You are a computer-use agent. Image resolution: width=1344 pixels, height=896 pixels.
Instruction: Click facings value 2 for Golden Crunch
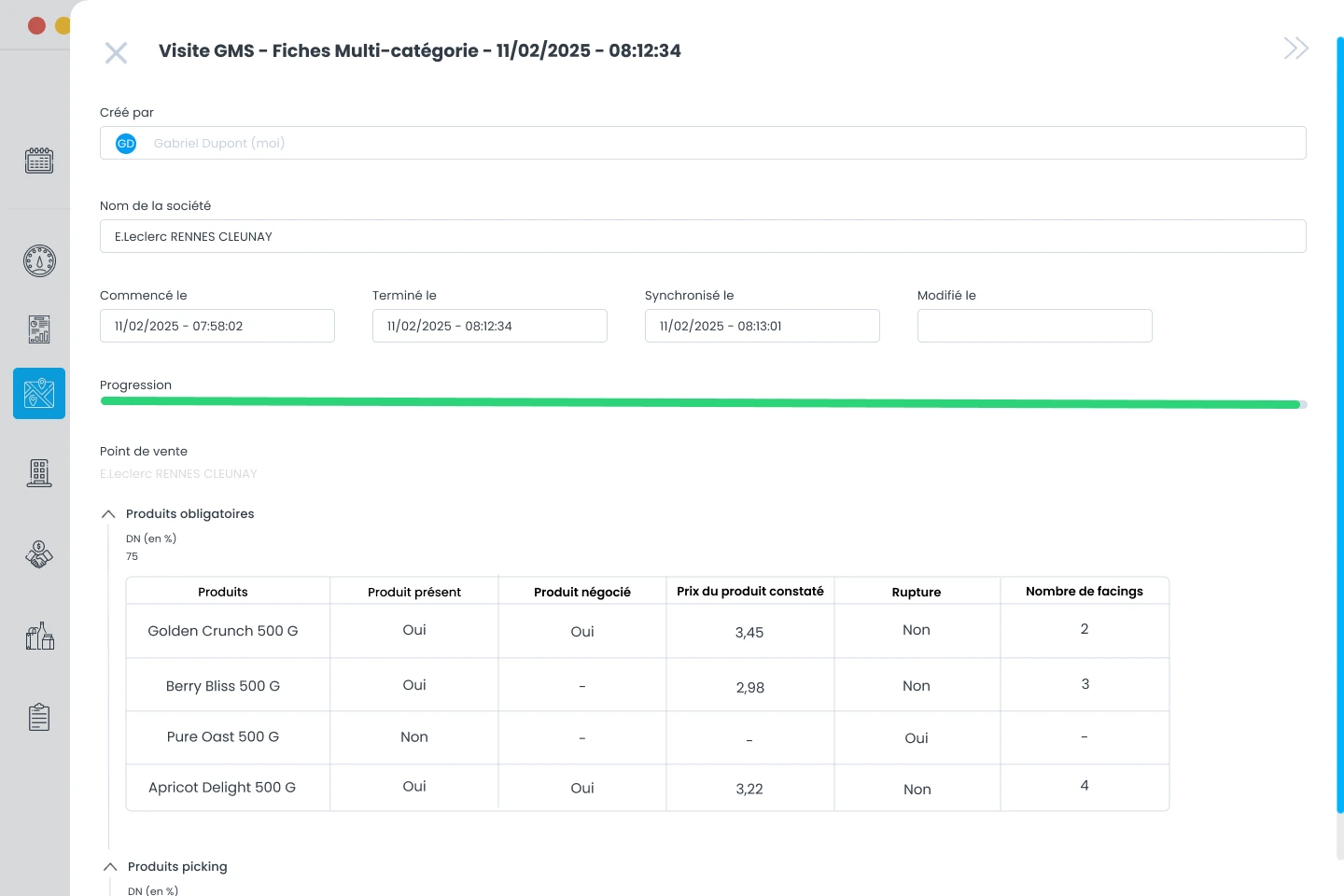tap(1085, 629)
